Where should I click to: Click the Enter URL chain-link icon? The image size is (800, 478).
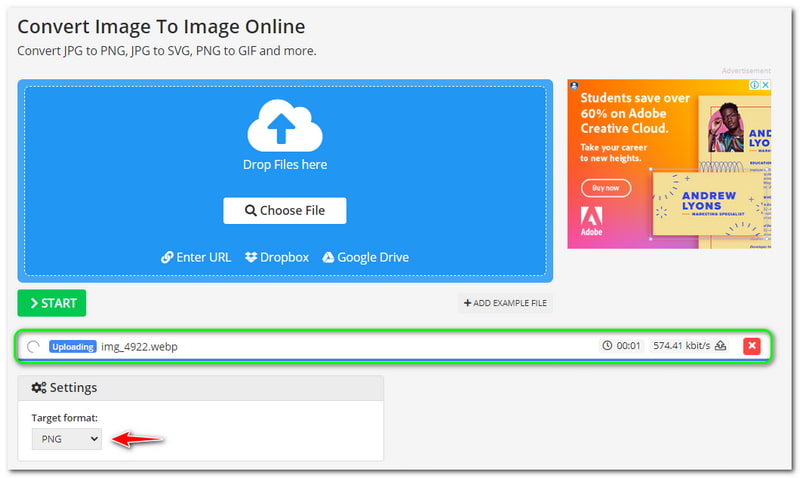pos(167,257)
